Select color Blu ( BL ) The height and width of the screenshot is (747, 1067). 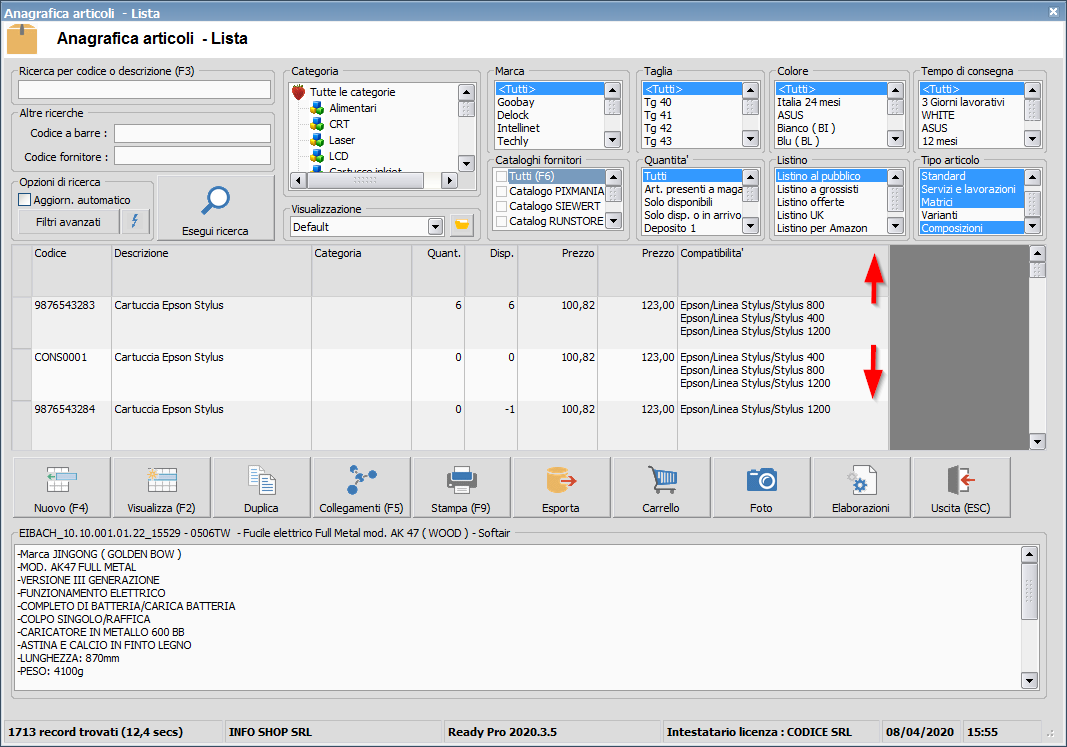point(798,141)
